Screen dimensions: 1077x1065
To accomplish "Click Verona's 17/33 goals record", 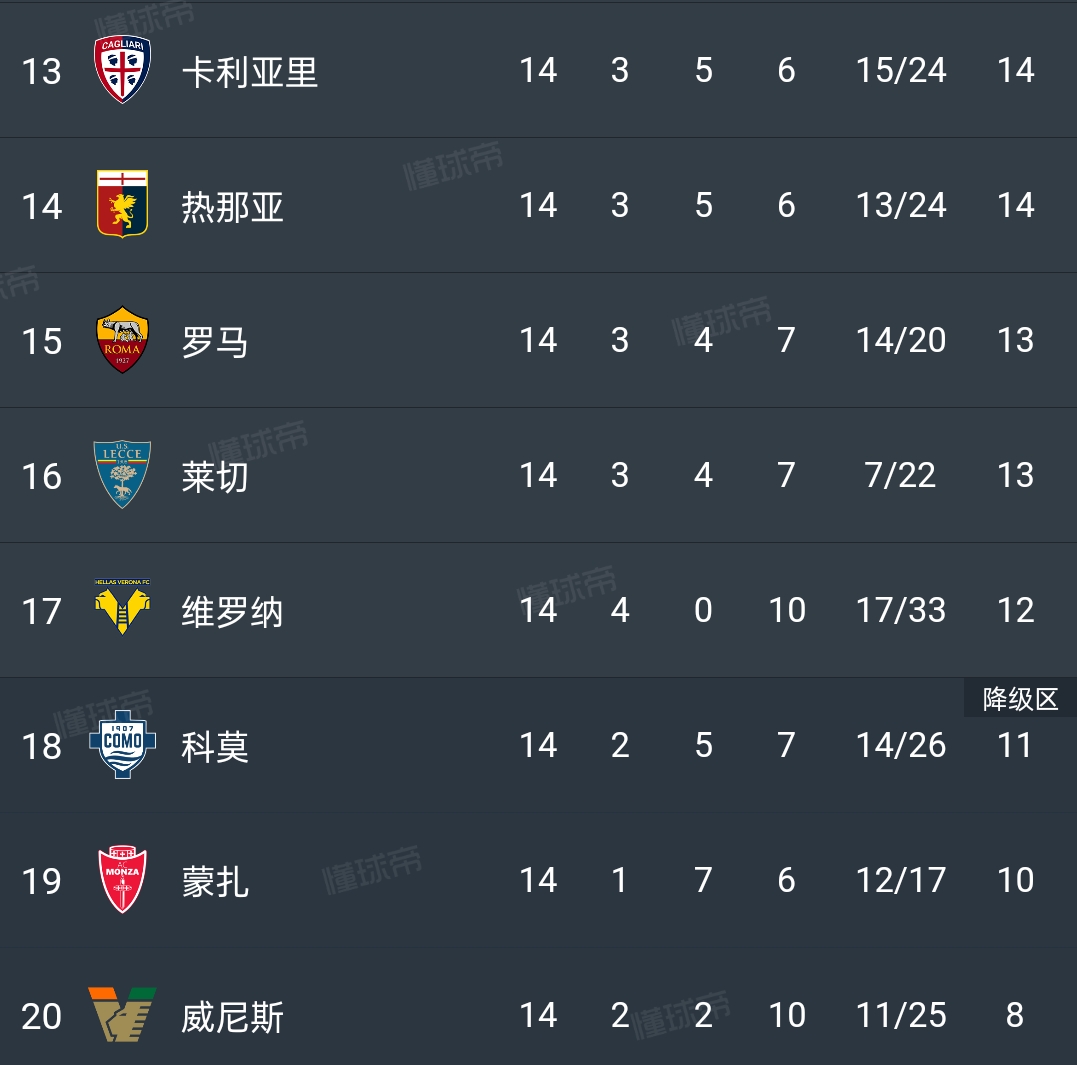I will pyautogui.click(x=900, y=610).
